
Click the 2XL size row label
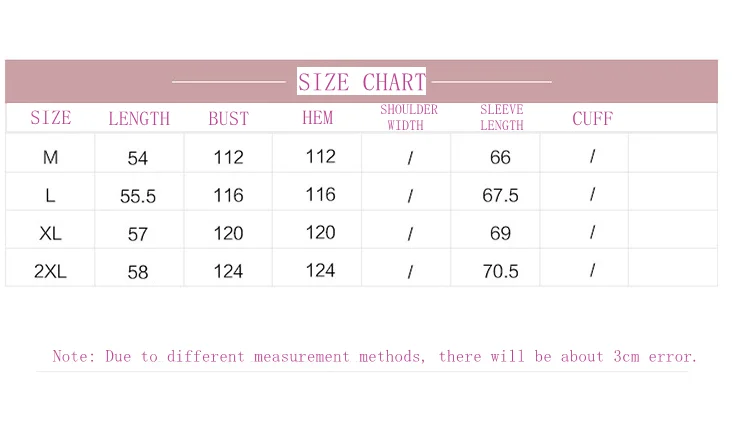pos(50,271)
